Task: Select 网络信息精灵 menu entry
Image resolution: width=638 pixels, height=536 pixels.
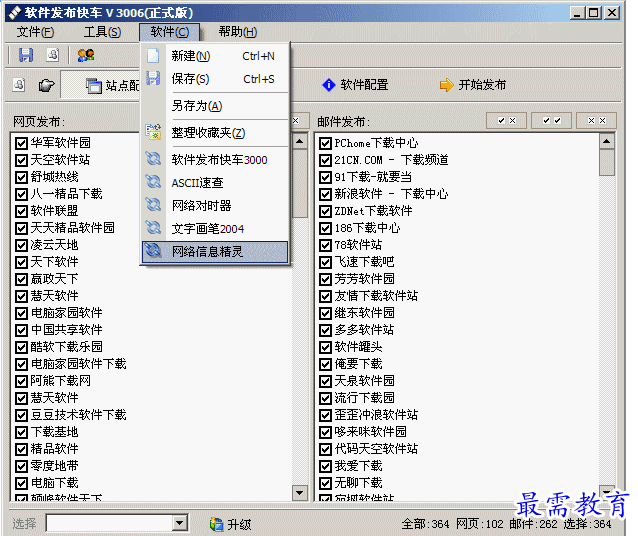Action: 216,252
